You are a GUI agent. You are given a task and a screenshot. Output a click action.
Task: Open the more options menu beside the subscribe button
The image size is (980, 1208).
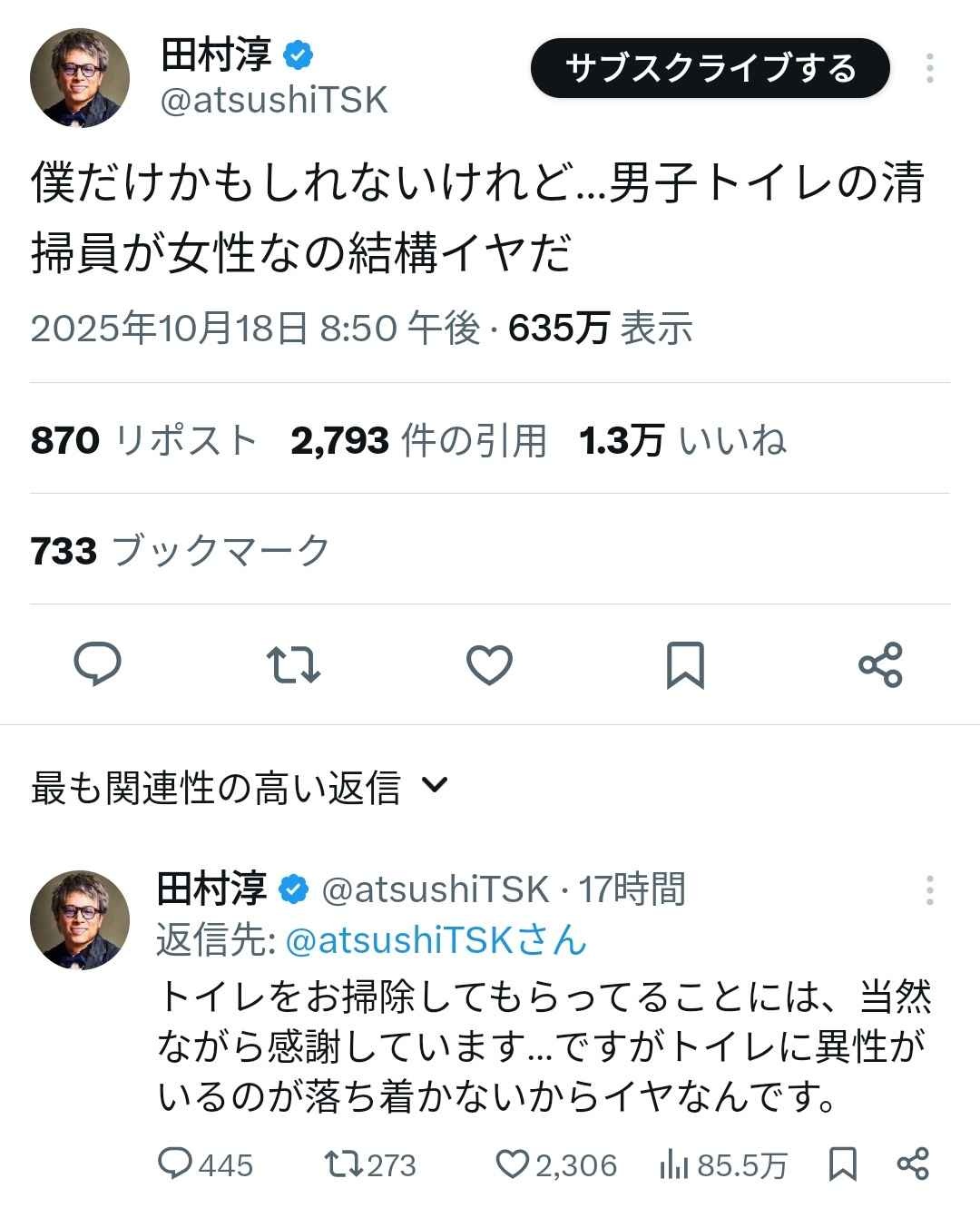[x=929, y=69]
